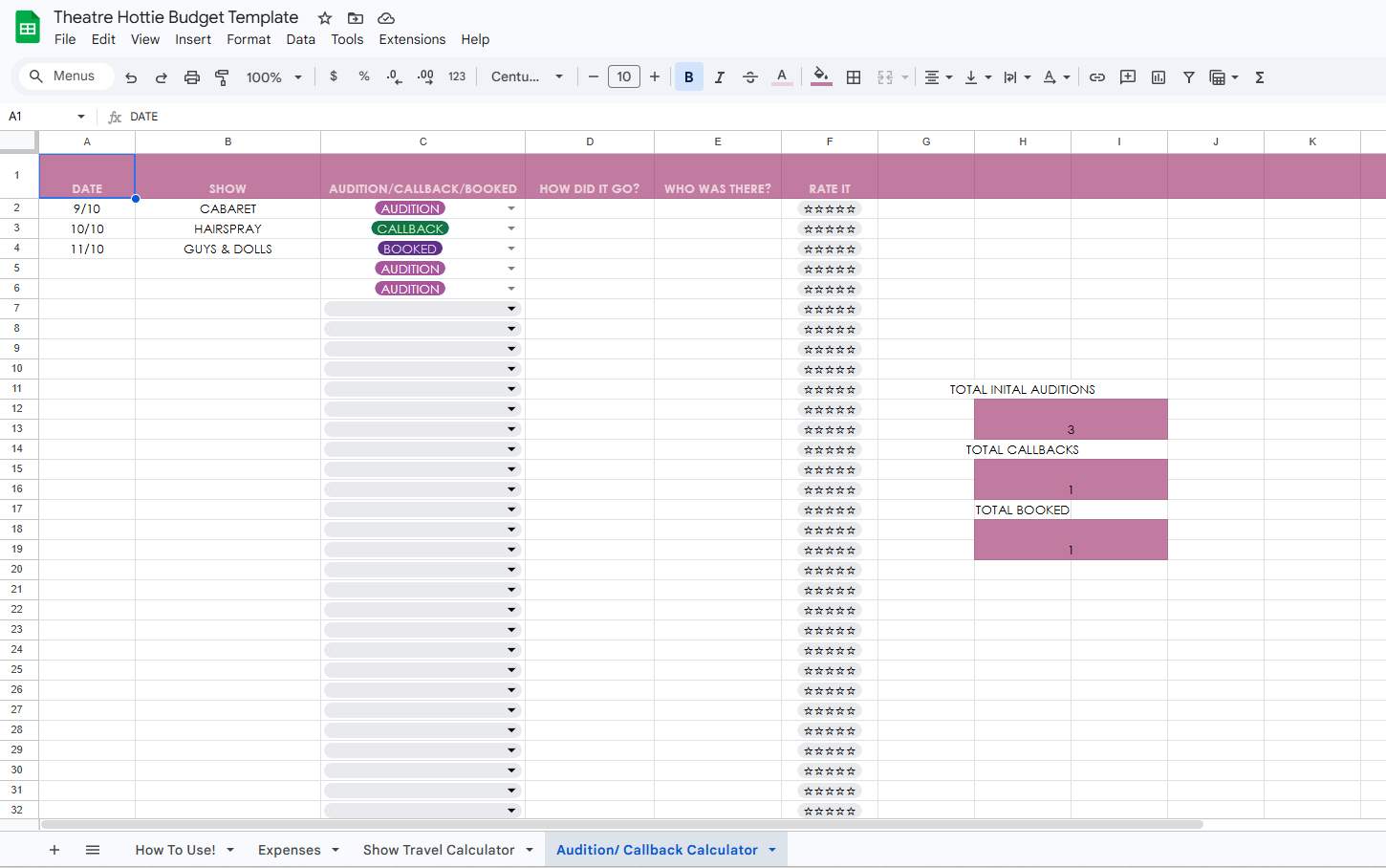The image size is (1386, 868).
Task: Switch to the How To Use! sheet
Action: tap(175, 850)
